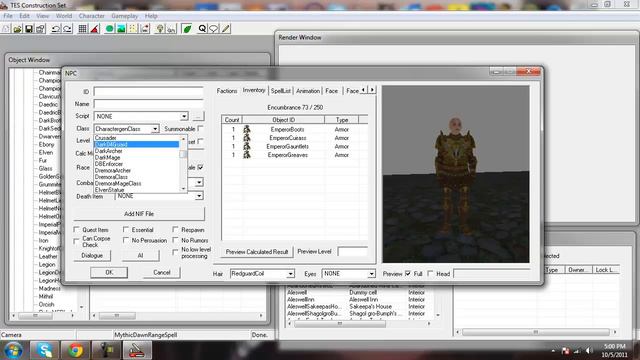
Task: Check the Quest Item checkbox
Action: pos(76,229)
